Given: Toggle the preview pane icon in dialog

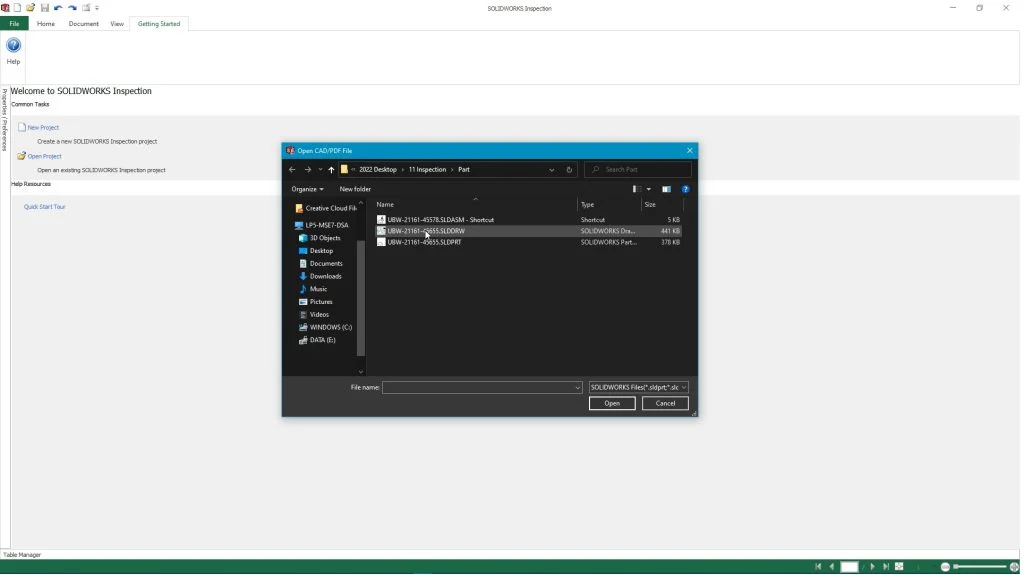Looking at the screenshot, I should [x=666, y=189].
